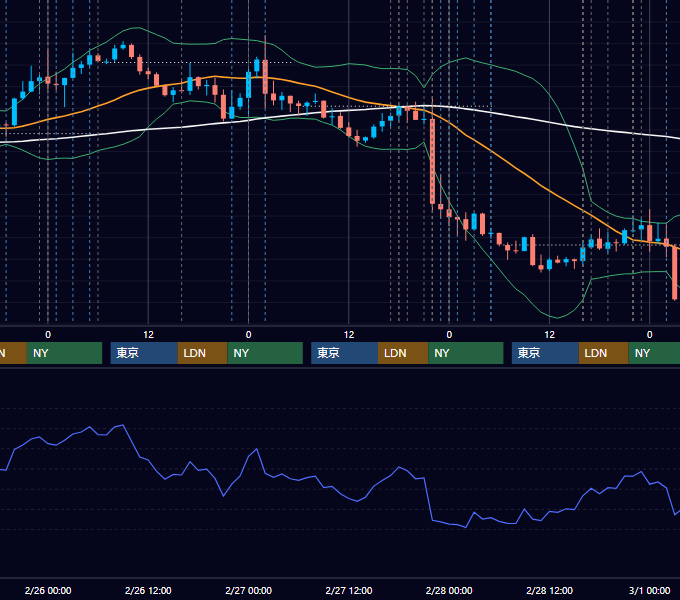Select the LDN session bar before 2/27 00:00
This screenshot has height=600, width=680.
coord(203,353)
